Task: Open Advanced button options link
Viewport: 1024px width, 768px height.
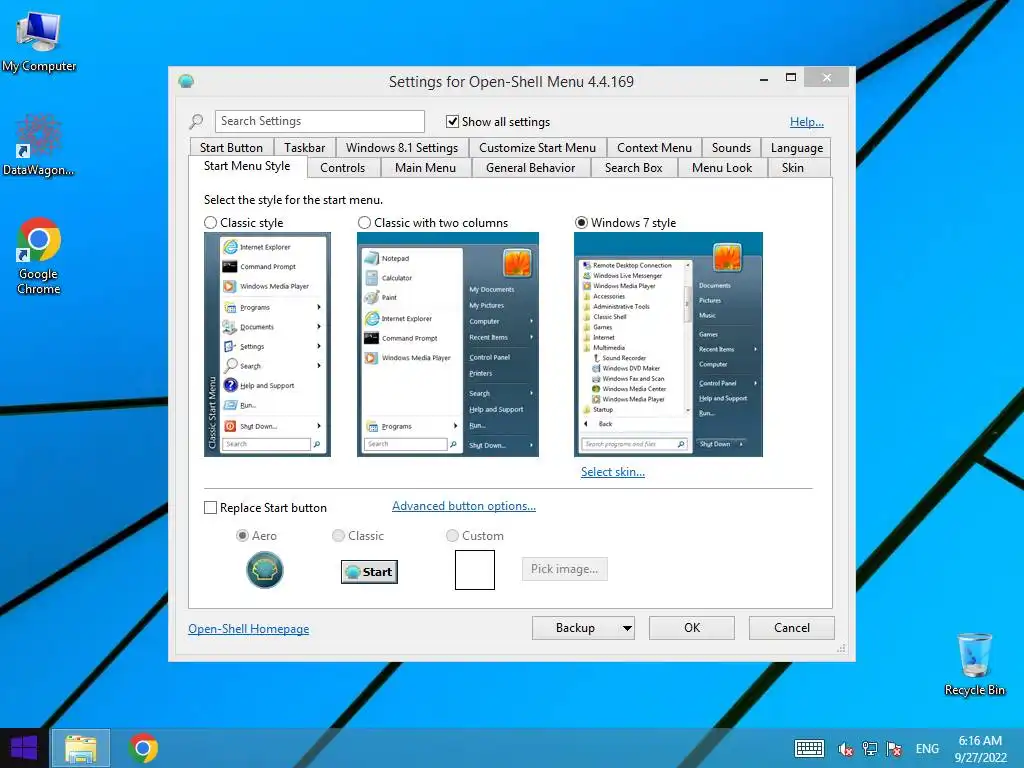Action: click(x=464, y=506)
